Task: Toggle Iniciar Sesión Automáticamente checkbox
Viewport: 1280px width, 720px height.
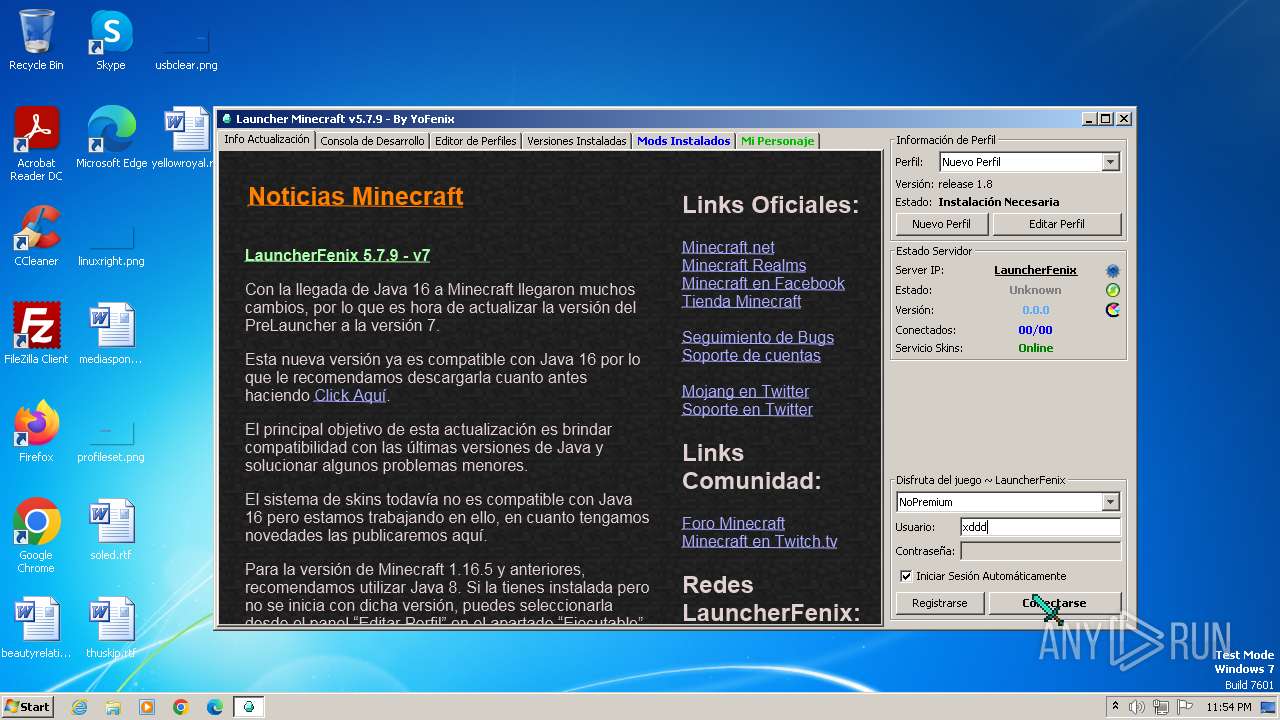Action: tap(906, 576)
